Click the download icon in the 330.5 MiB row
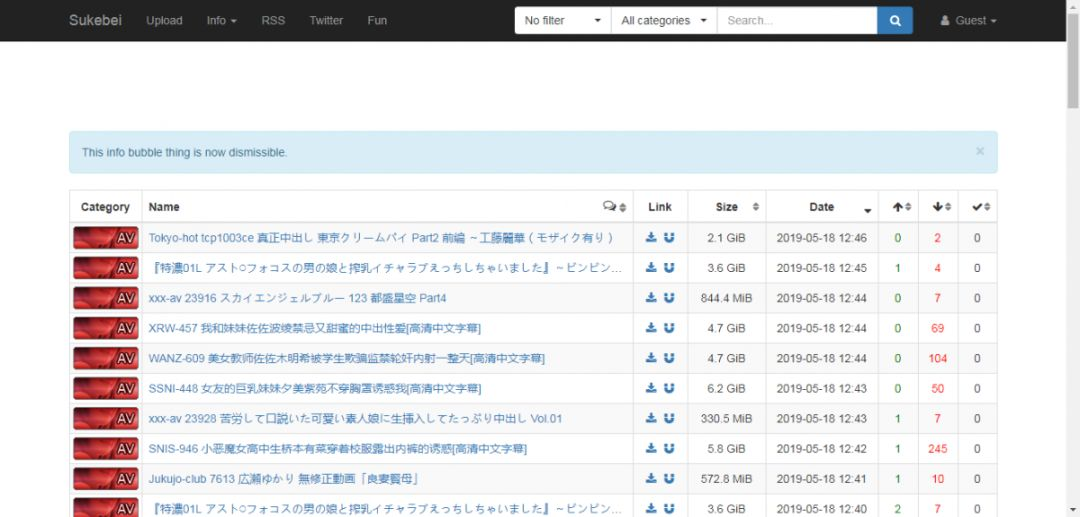1080x517 pixels. (651, 418)
